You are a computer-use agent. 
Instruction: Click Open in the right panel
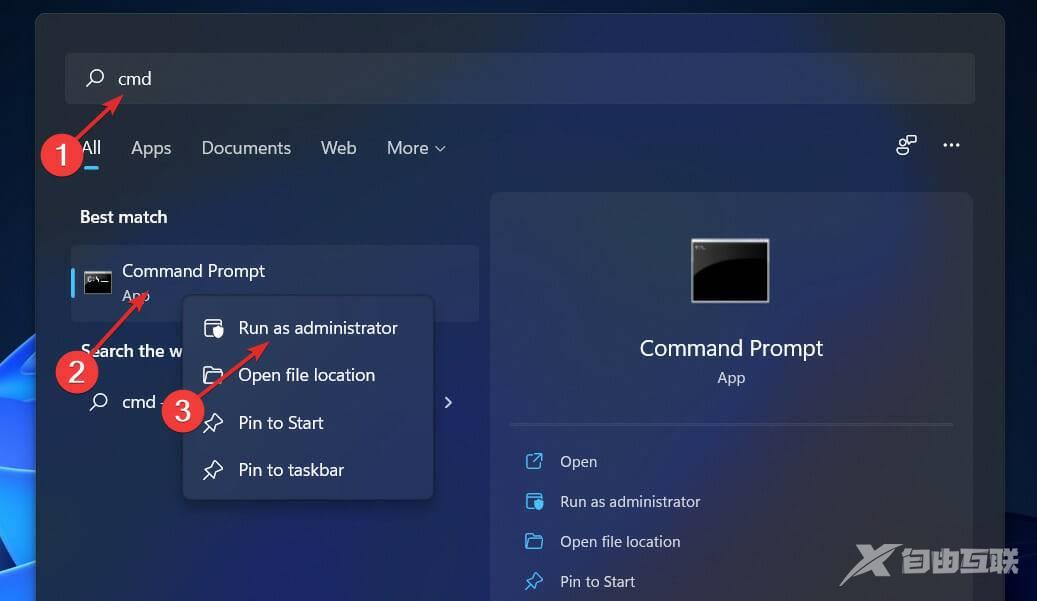[x=578, y=462]
